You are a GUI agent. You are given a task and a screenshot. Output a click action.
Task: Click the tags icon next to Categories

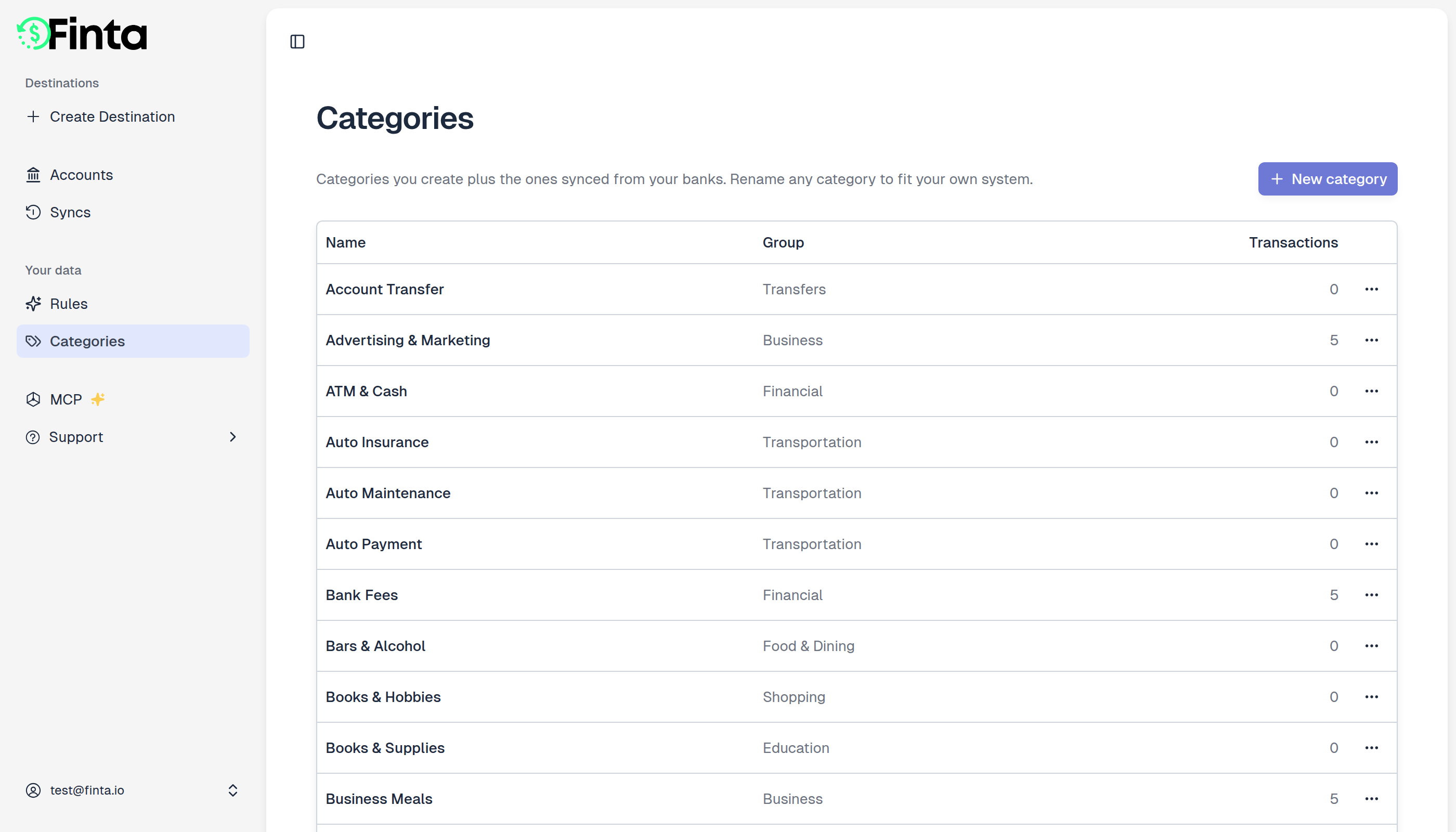pos(33,341)
